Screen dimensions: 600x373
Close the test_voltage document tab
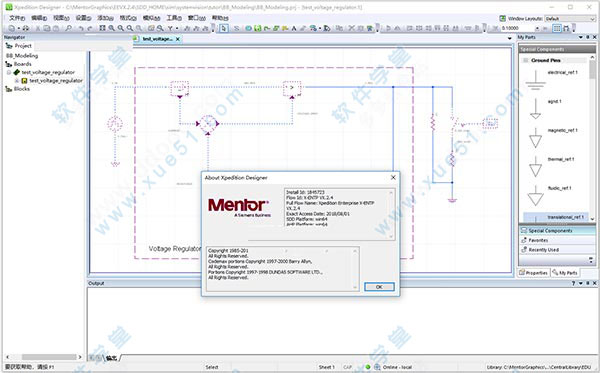[x=178, y=39]
